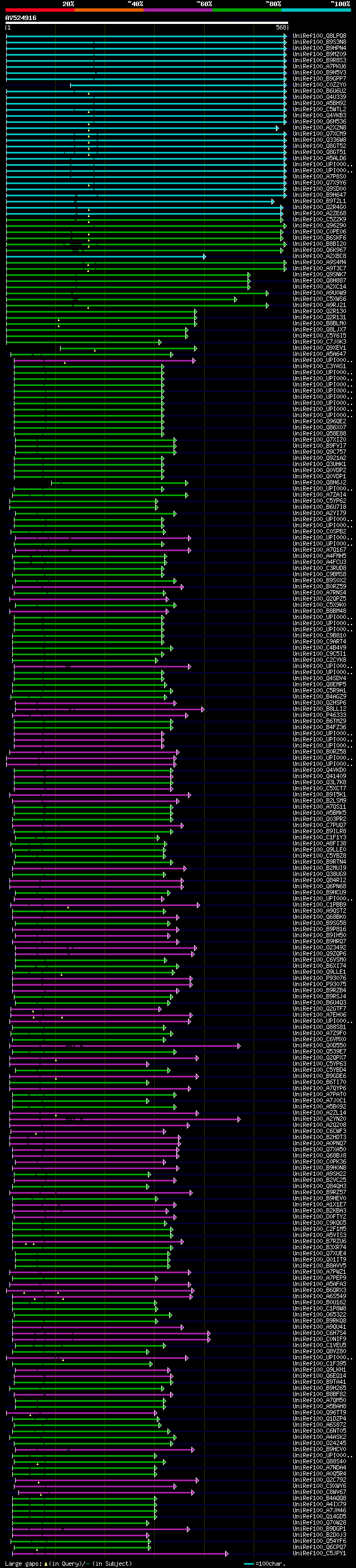The width and height of the screenshot is (356, 1568).
Task: Click UniRef100_A2X2N8 label
Action: [x=319, y=128]
